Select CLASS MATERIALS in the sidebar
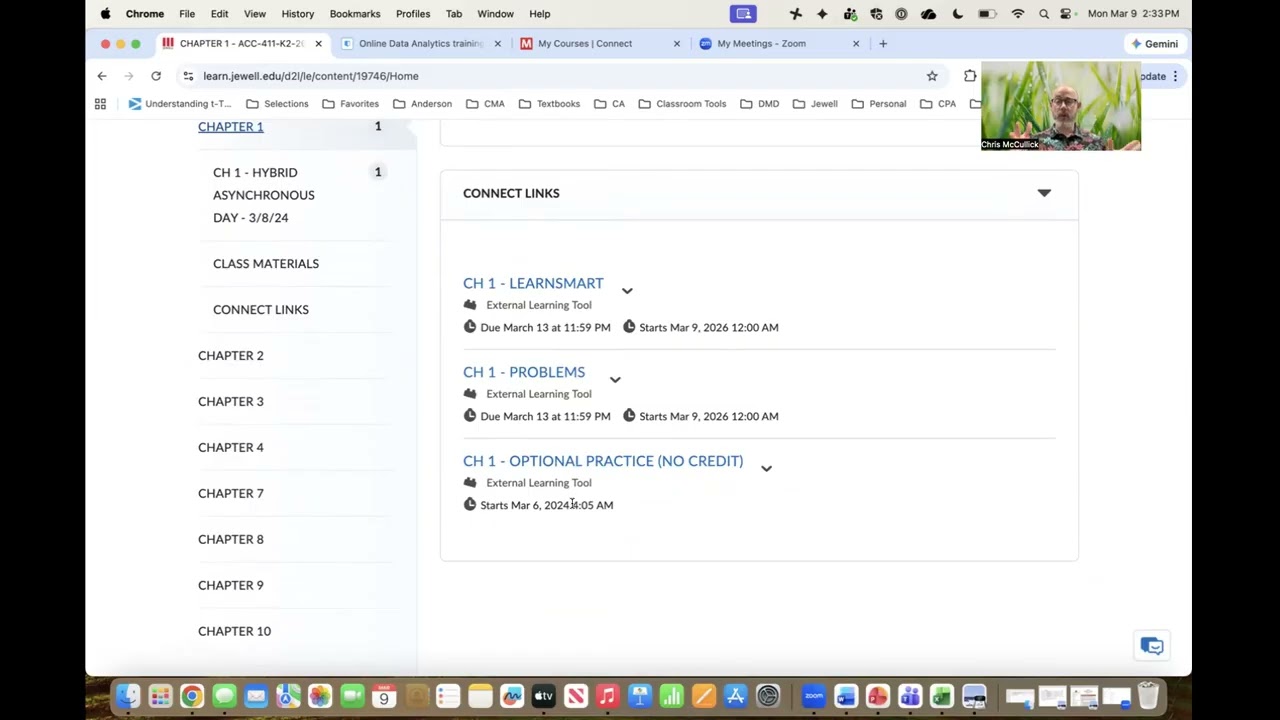This screenshot has height=720, width=1280. 266,264
